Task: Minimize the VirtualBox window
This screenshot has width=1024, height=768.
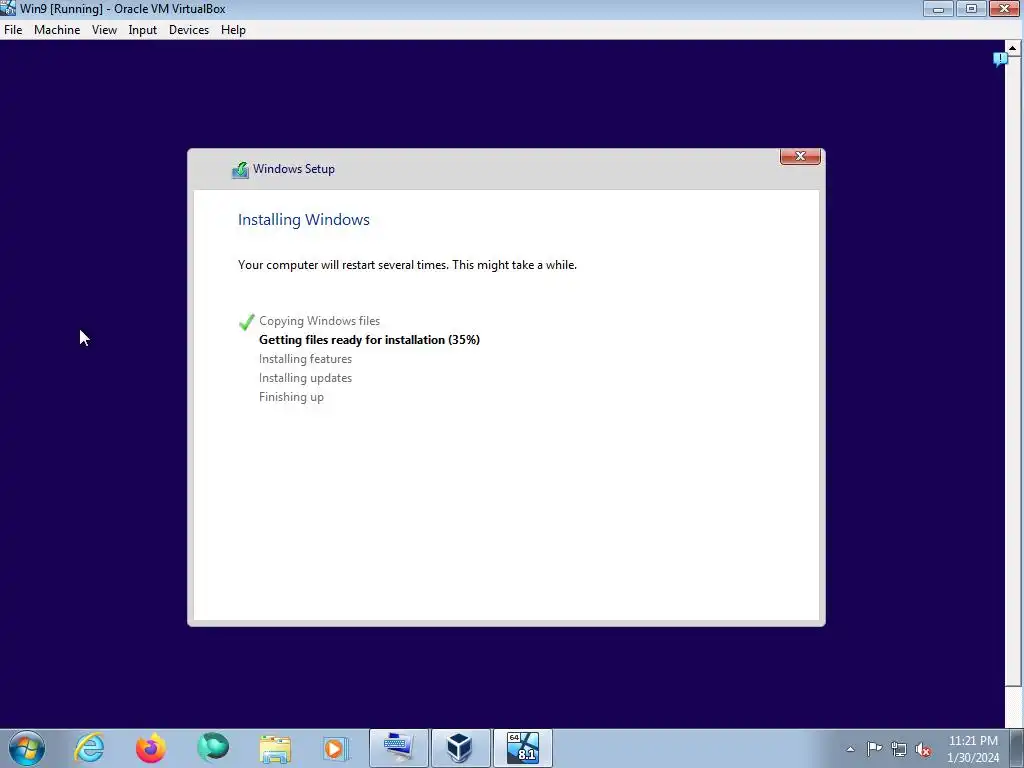Action: pyautogui.click(x=938, y=8)
